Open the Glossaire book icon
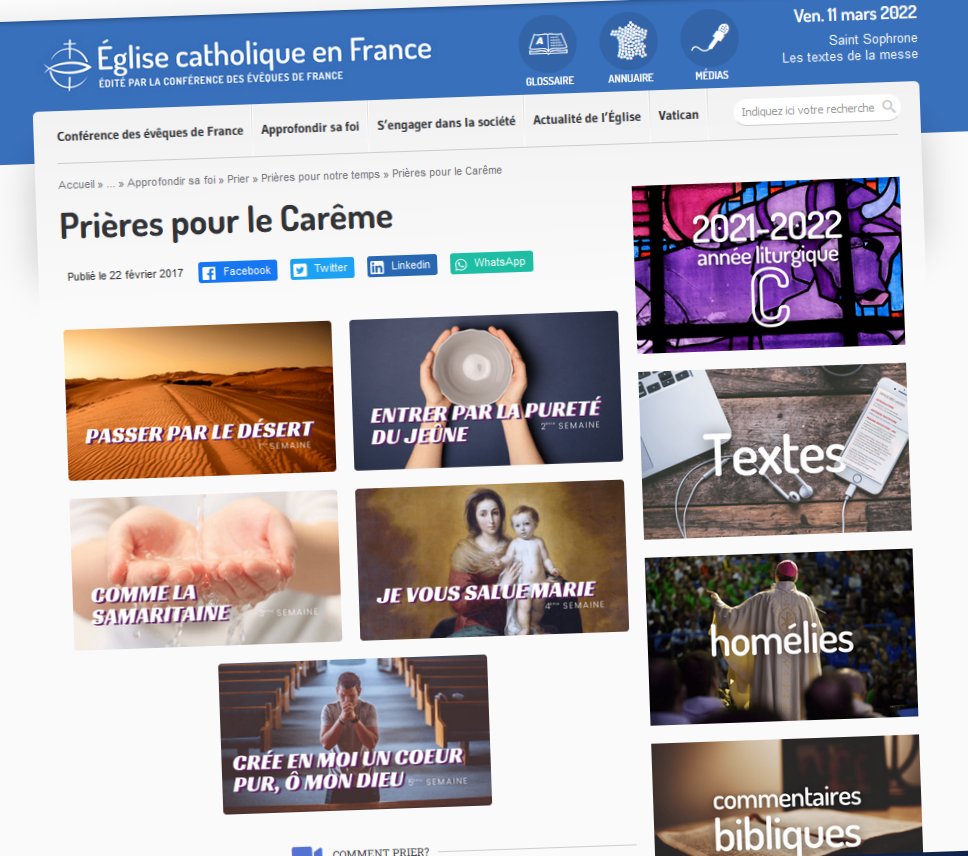 (548, 44)
